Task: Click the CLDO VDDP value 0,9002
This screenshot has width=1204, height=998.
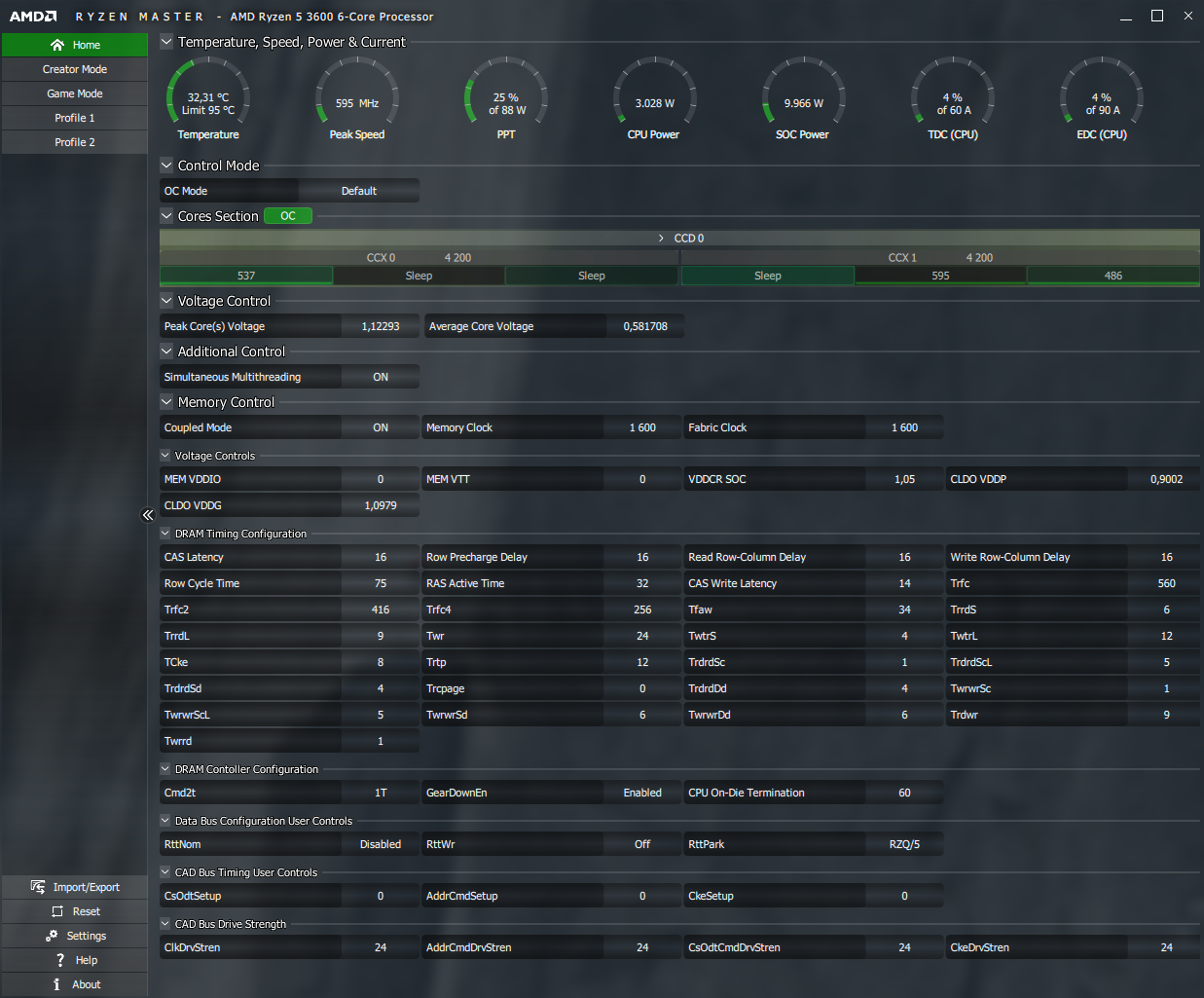Action: click(x=1166, y=479)
